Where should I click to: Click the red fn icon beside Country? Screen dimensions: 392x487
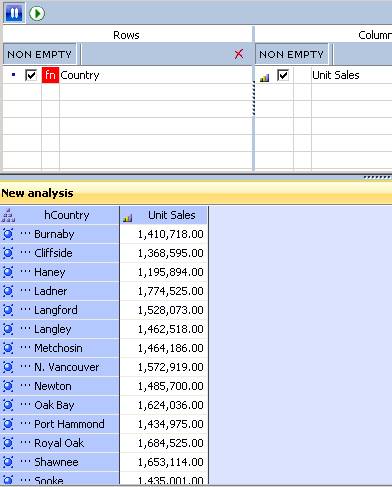(50, 75)
